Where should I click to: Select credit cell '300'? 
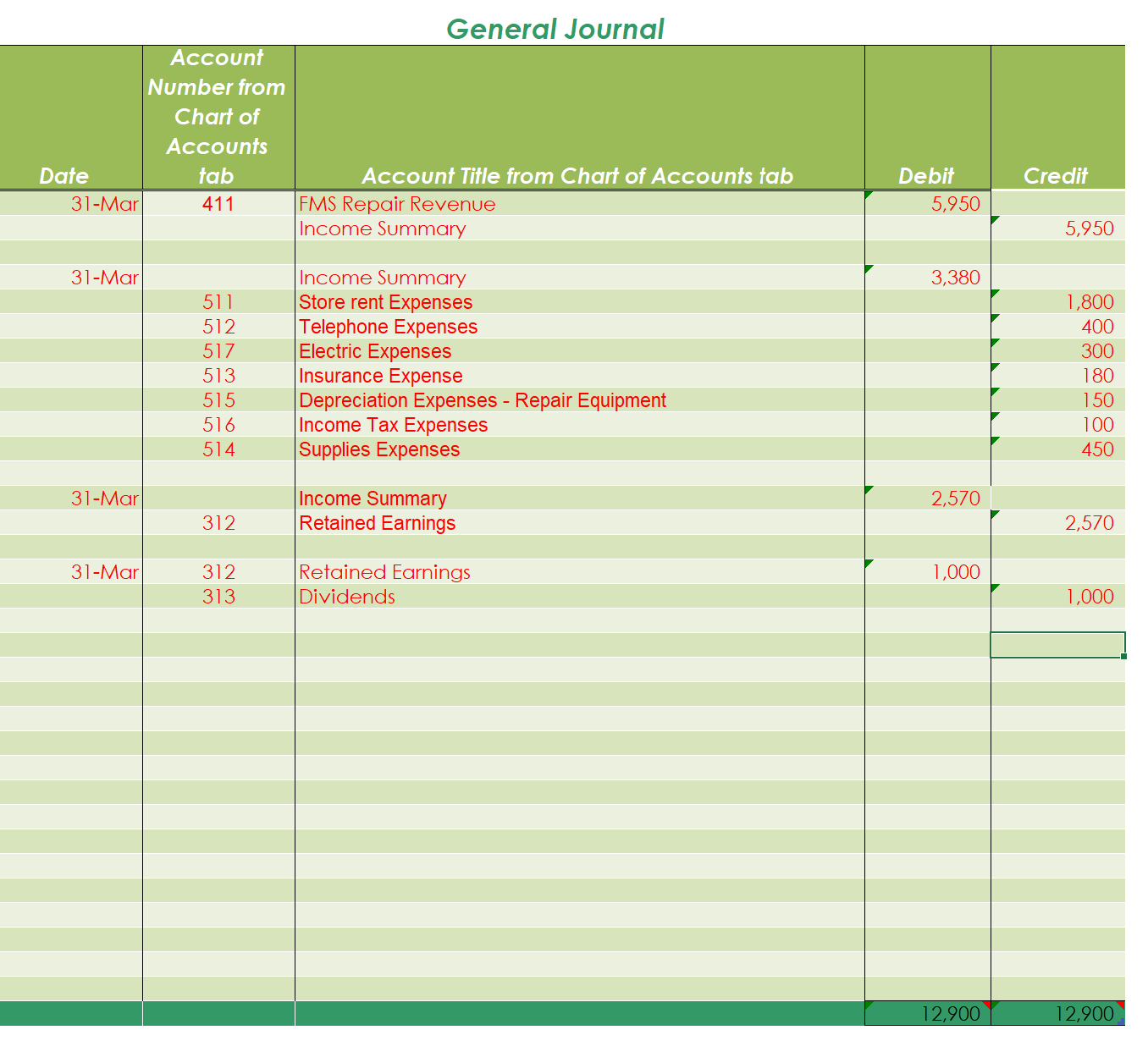click(x=1058, y=351)
